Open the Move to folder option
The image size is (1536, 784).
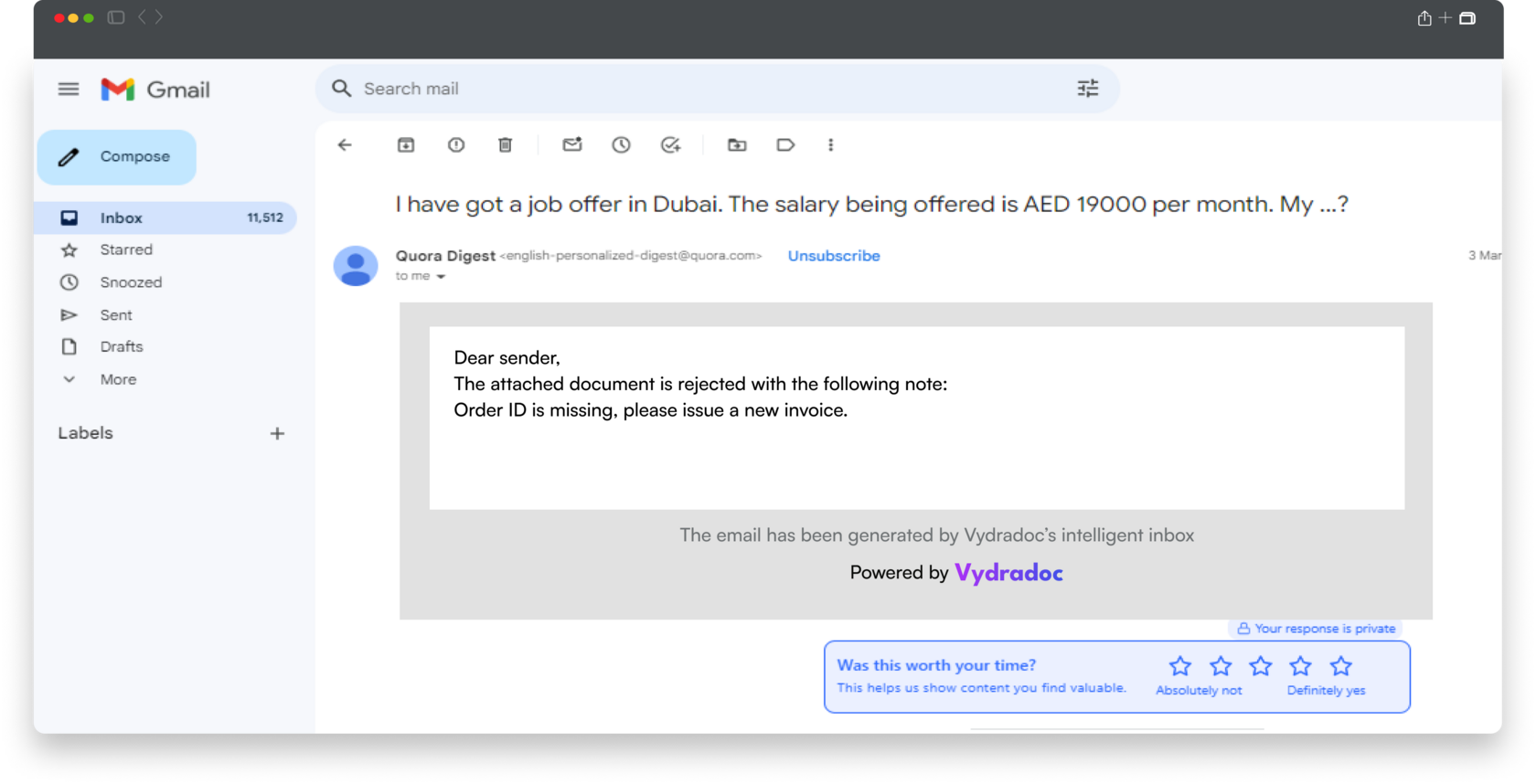tap(737, 145)
